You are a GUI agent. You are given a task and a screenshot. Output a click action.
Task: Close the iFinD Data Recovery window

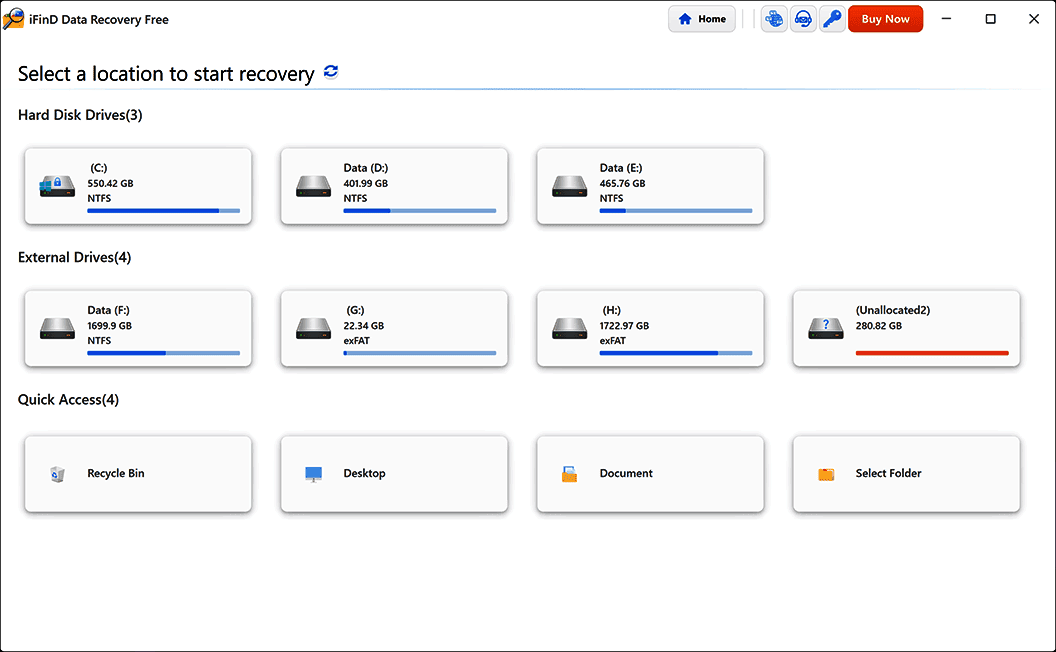(x=1034, y=19)
